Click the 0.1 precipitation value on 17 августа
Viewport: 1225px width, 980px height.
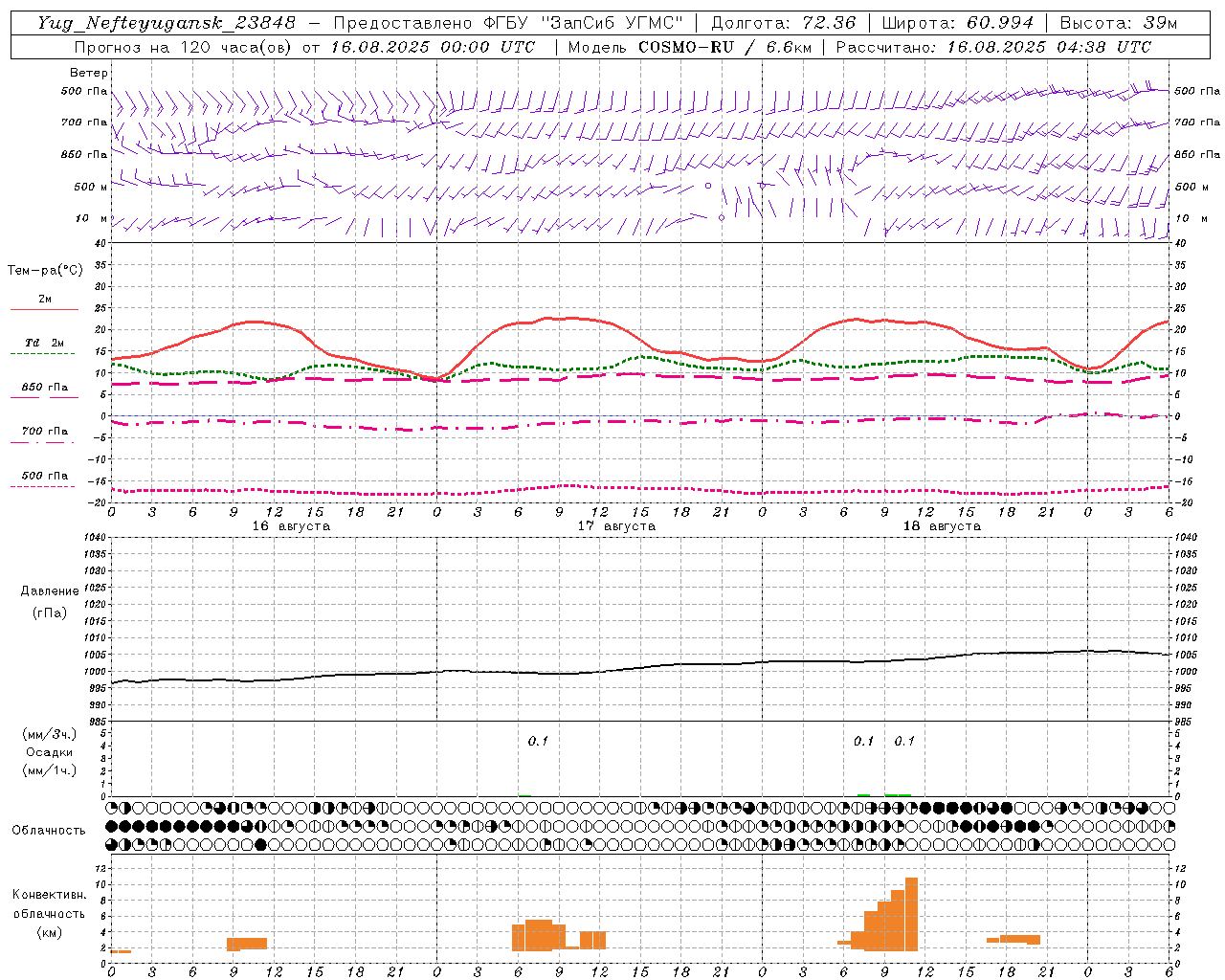tap(538, 742)
